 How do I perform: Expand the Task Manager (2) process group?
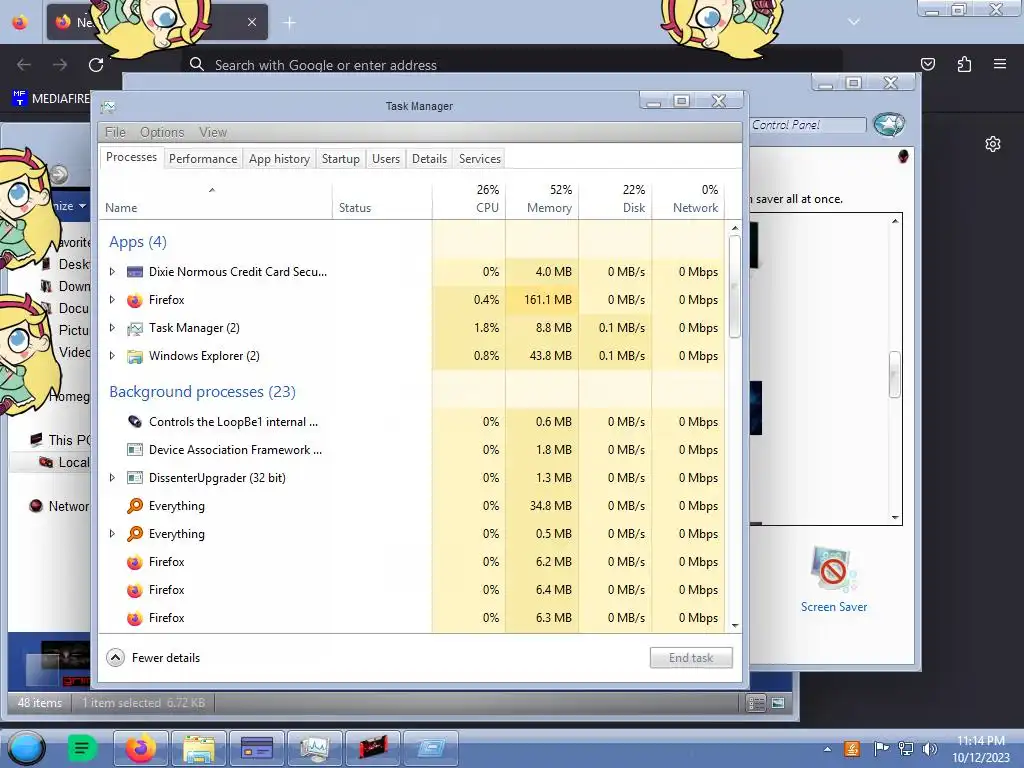[112, 328]
